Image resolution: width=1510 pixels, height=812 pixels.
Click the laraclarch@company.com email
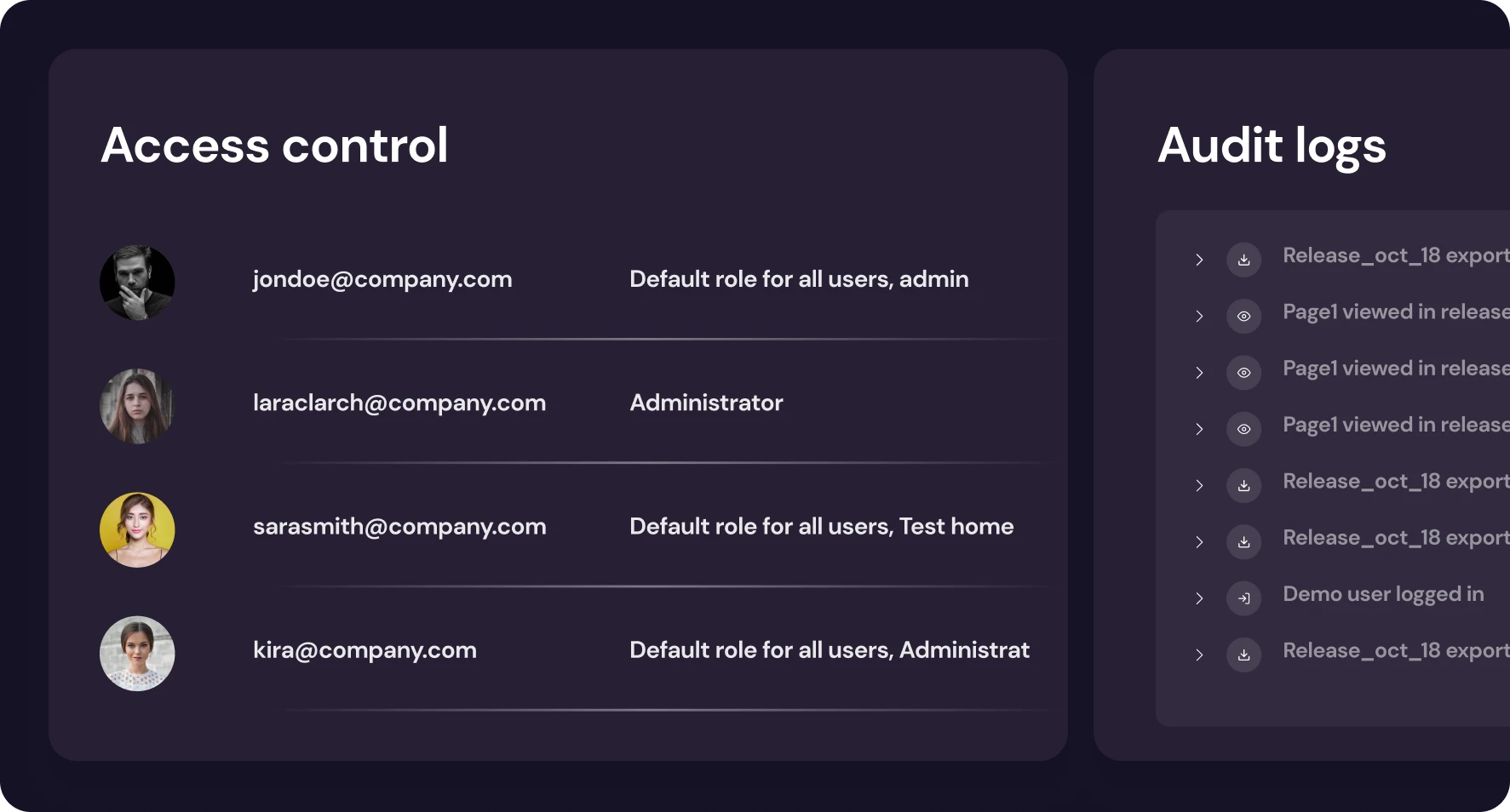pos(399,403)
